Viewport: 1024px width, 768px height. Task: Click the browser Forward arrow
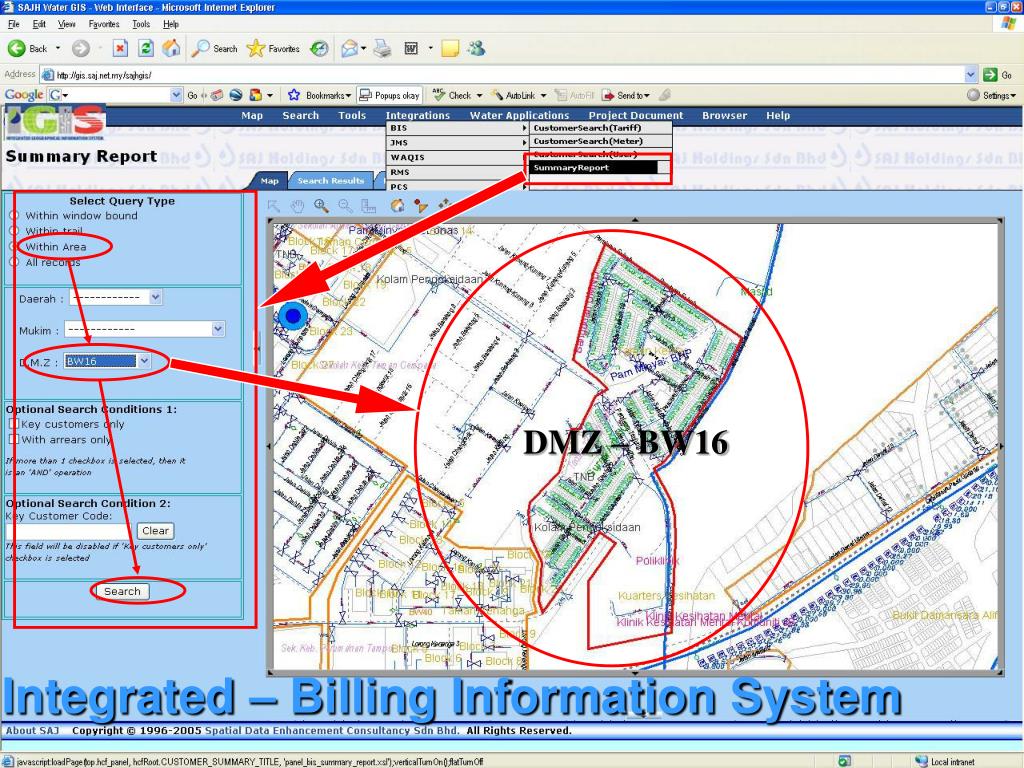(x=80, y=48)
